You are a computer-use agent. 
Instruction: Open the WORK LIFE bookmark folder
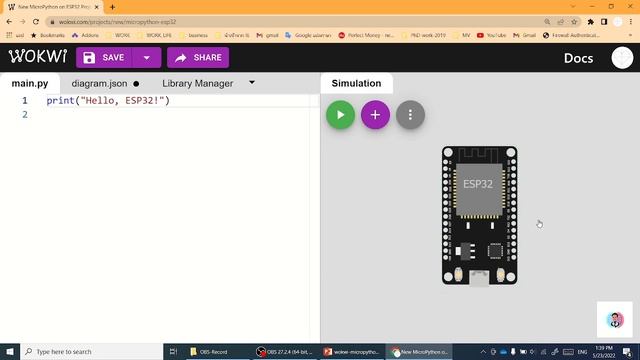click(154, 36)
